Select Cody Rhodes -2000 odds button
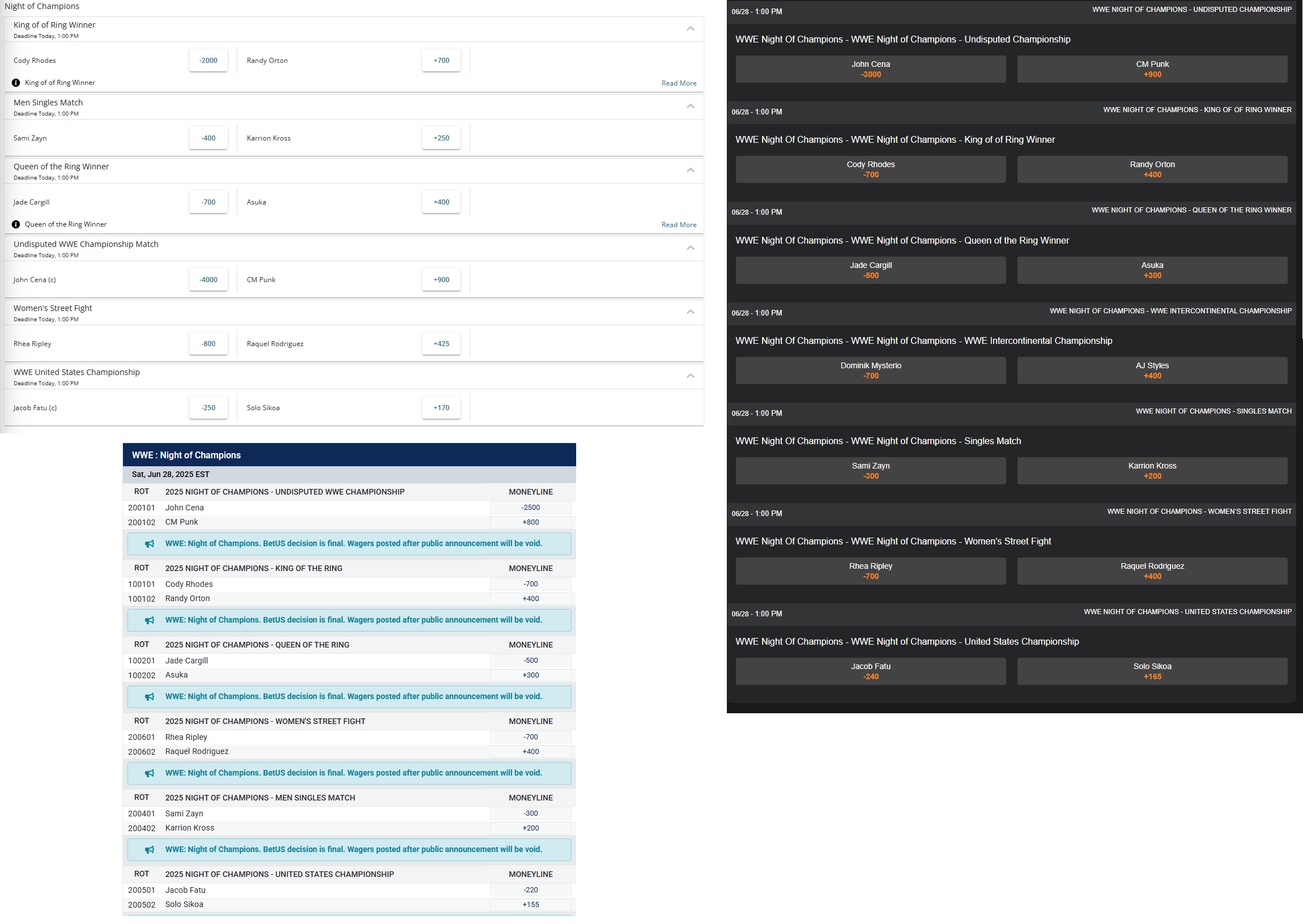This screenshot has height=924, width=1303. [x=208, y=61]
